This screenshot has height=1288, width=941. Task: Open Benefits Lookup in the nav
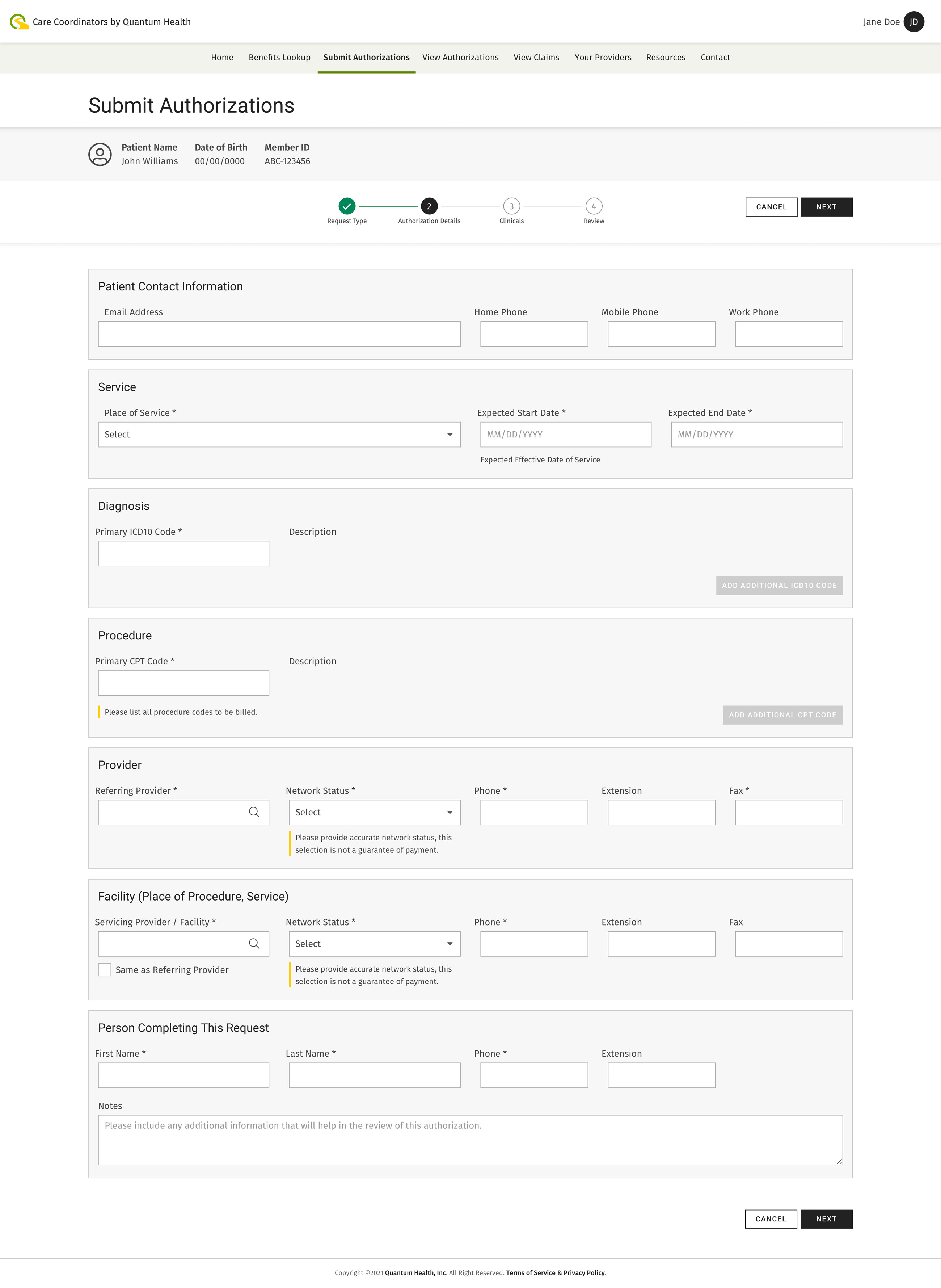pyautogui.click(x=280, y=58)
